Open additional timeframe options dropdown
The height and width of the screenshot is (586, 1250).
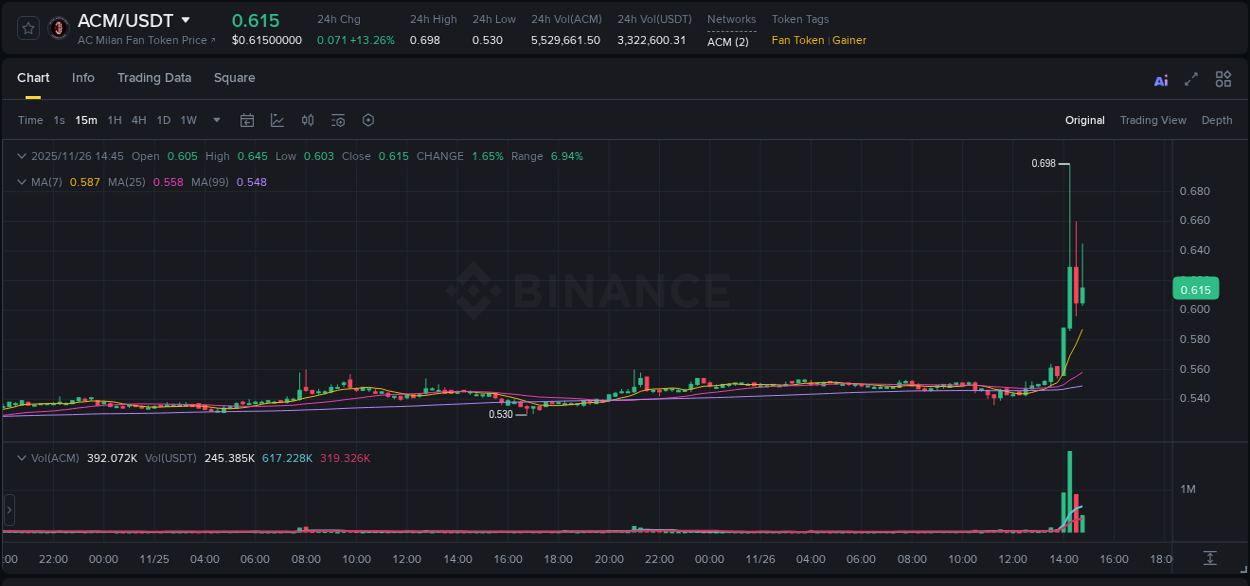click(216, 120)
